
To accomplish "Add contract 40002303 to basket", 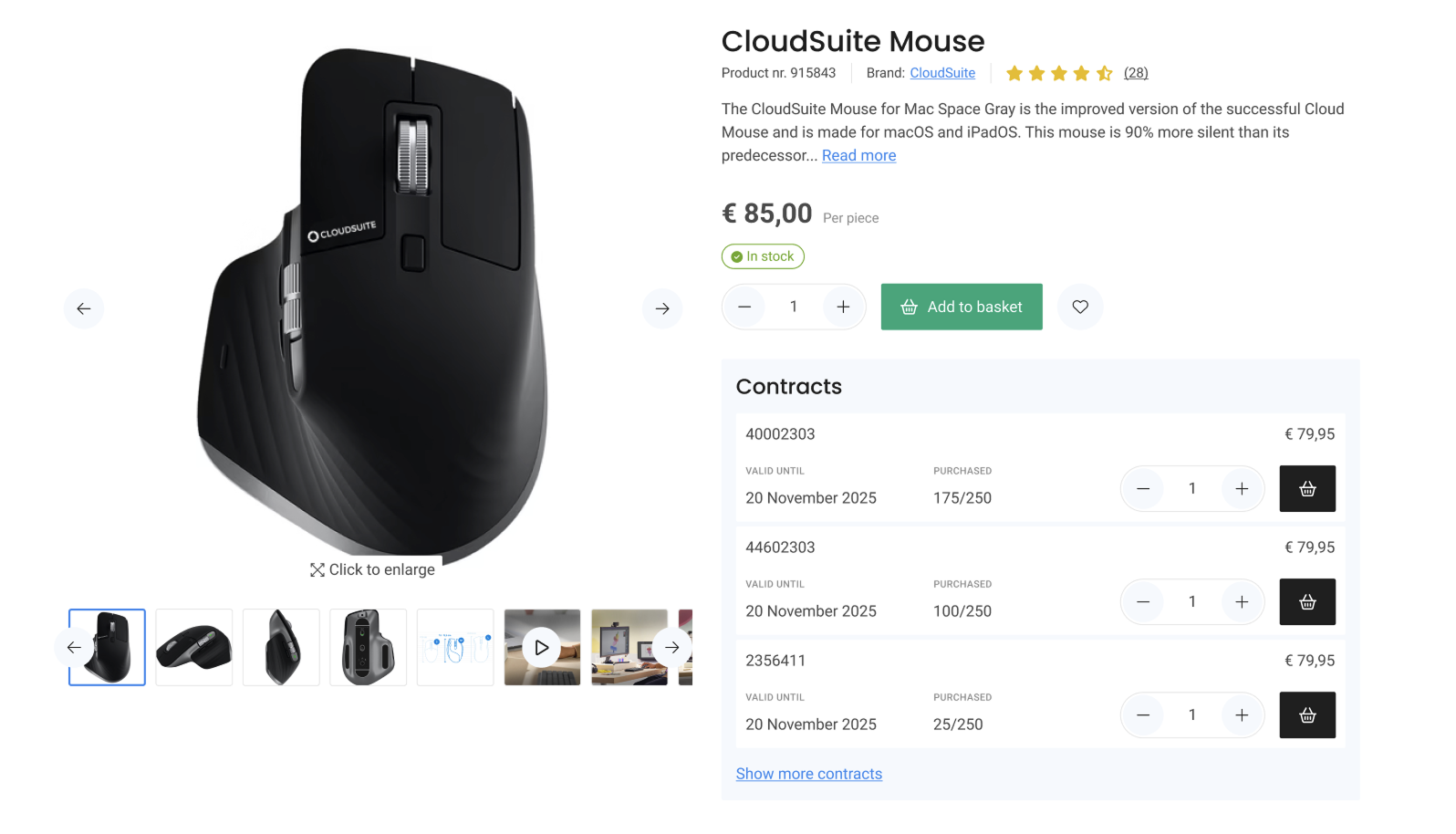I will 1307,489.
